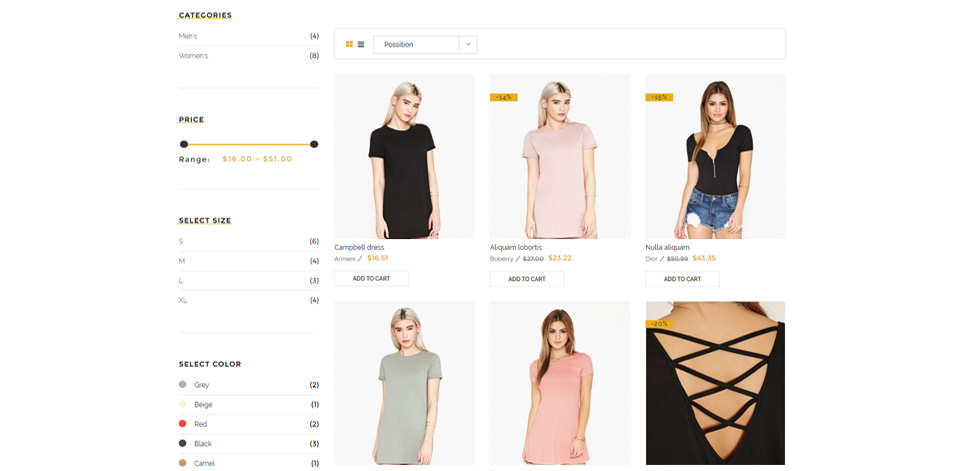Click the $16.51 price

tap(378, 258)
